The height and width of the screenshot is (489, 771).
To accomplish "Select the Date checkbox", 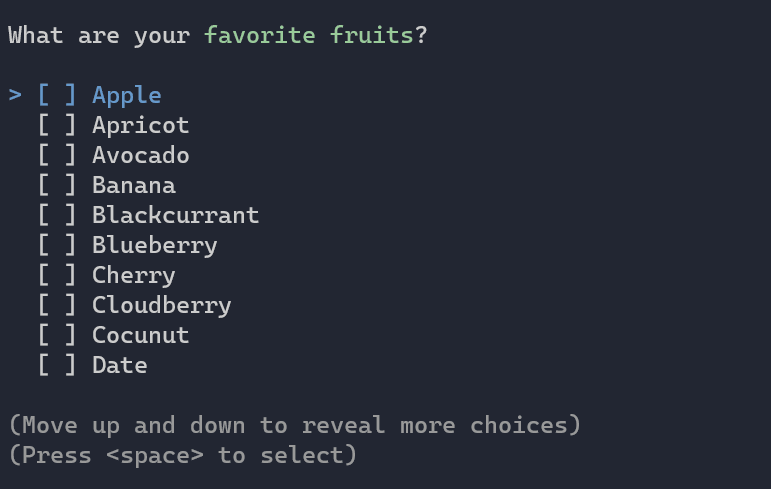I will coord(57,366).
